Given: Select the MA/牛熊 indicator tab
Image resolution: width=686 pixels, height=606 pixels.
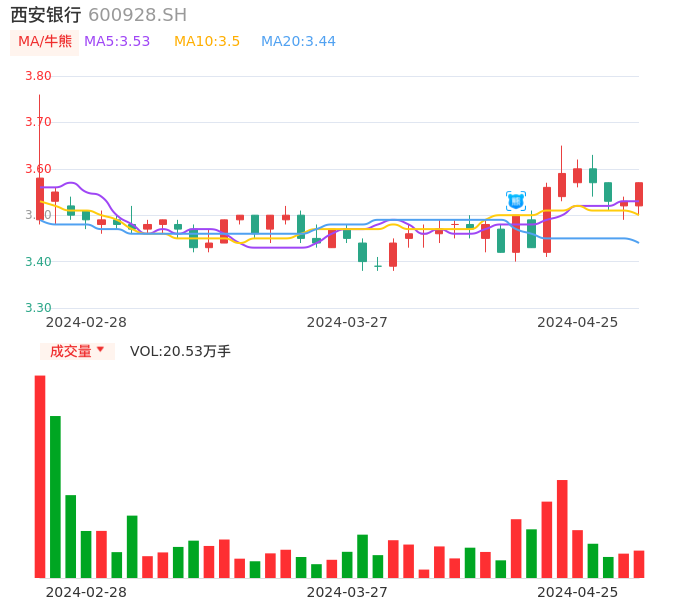Looking at the screenshot, I should 45,42.
